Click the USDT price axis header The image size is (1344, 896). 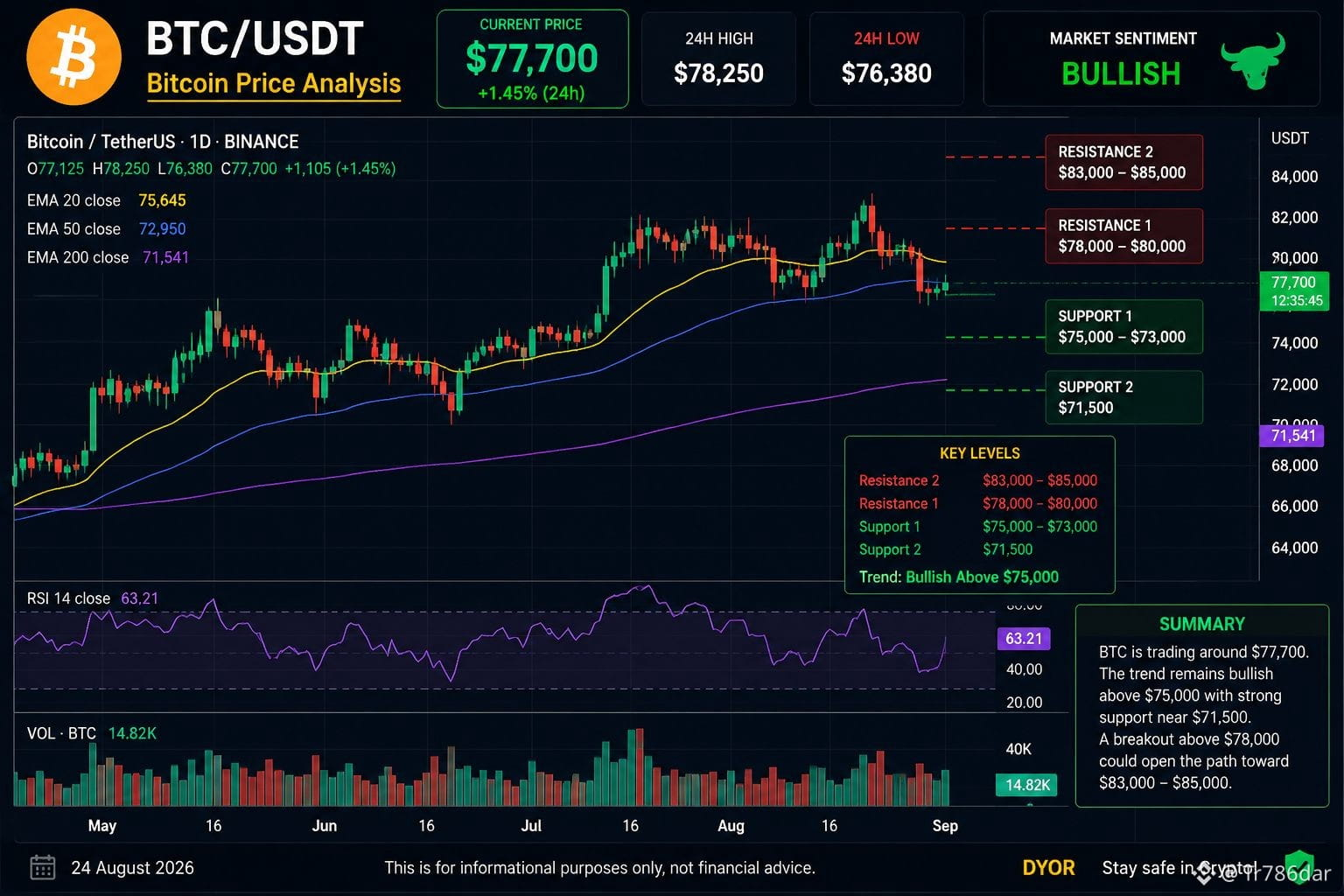pos(1290,138)
